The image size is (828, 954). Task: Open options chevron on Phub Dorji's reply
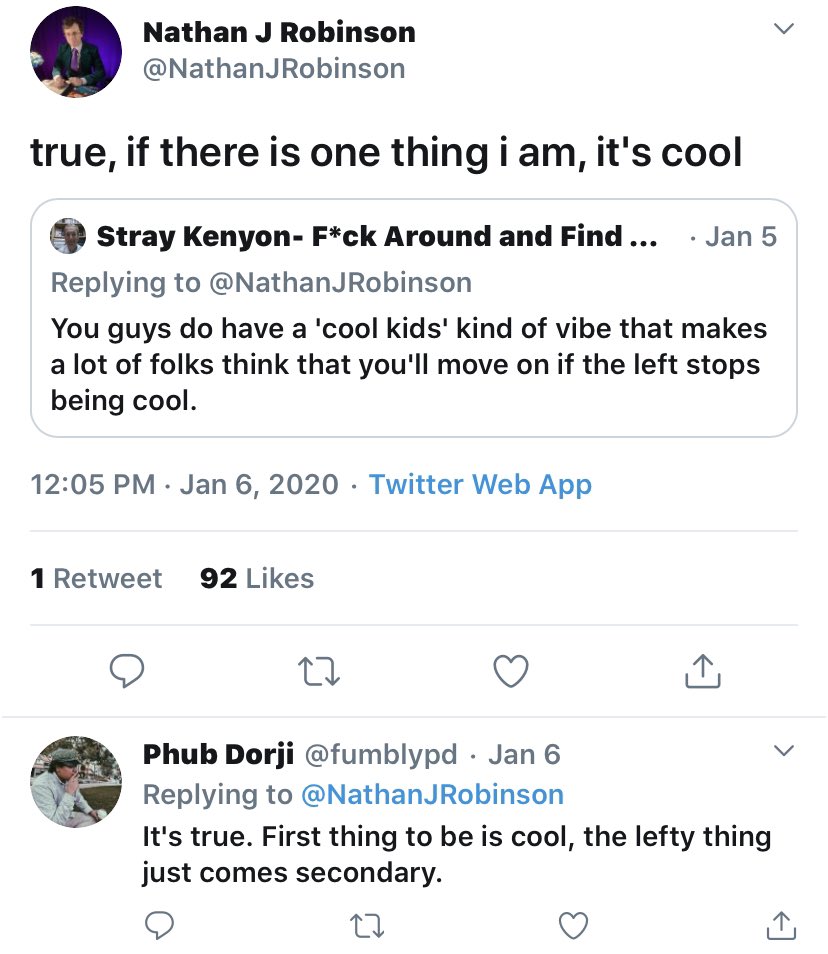[x=784, y=751]
